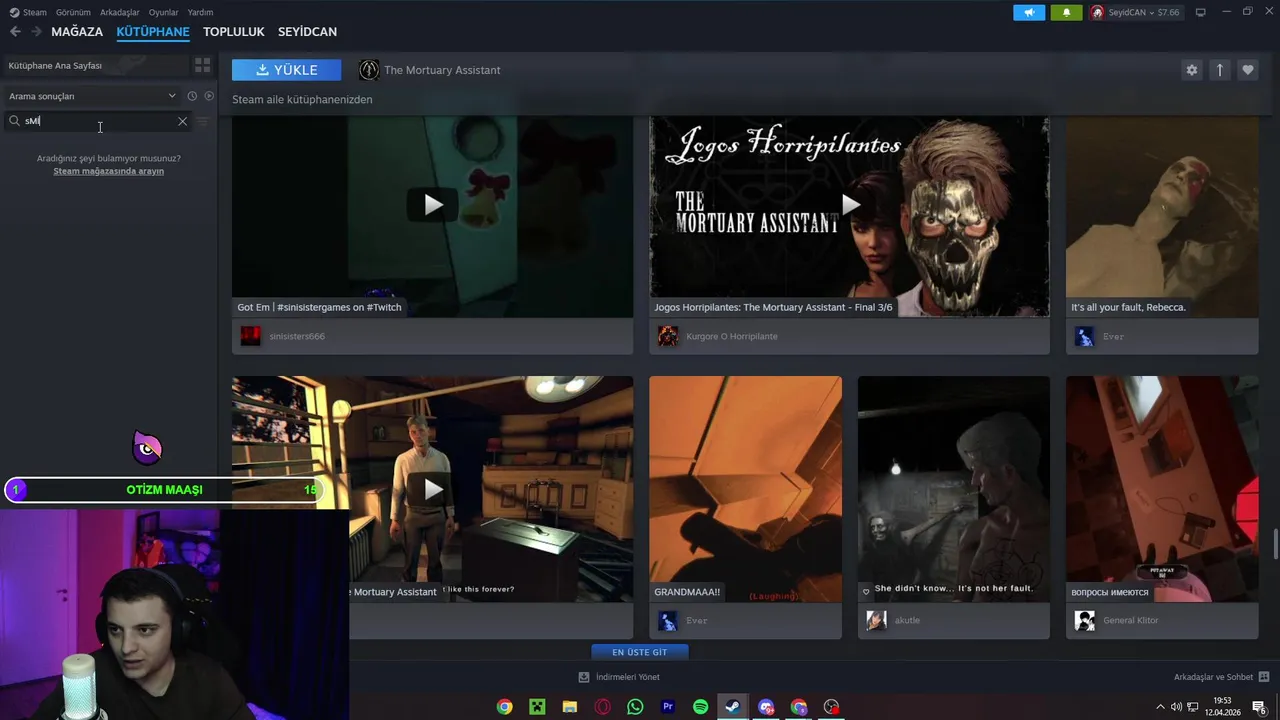Open the She didn't know screenshot

[954, 489]
